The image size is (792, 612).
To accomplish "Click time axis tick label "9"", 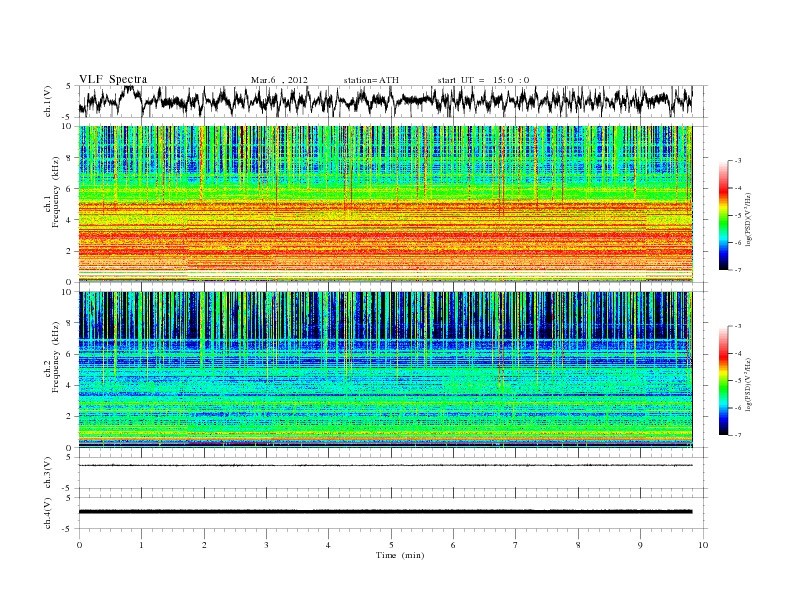I will [x=640, y=545].
